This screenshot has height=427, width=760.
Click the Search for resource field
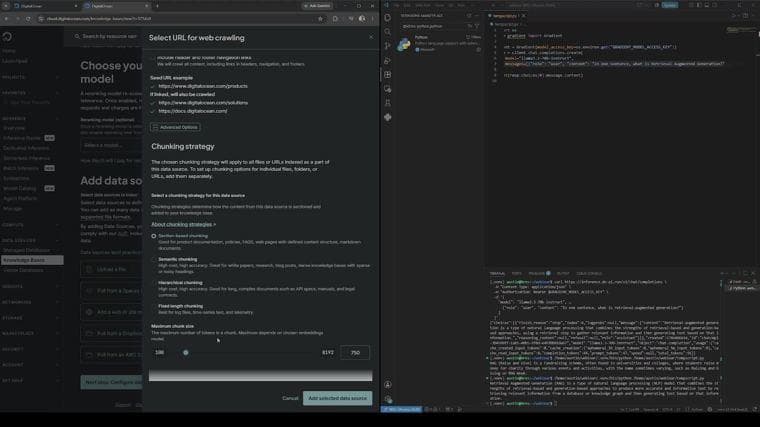tap(109, 36)
